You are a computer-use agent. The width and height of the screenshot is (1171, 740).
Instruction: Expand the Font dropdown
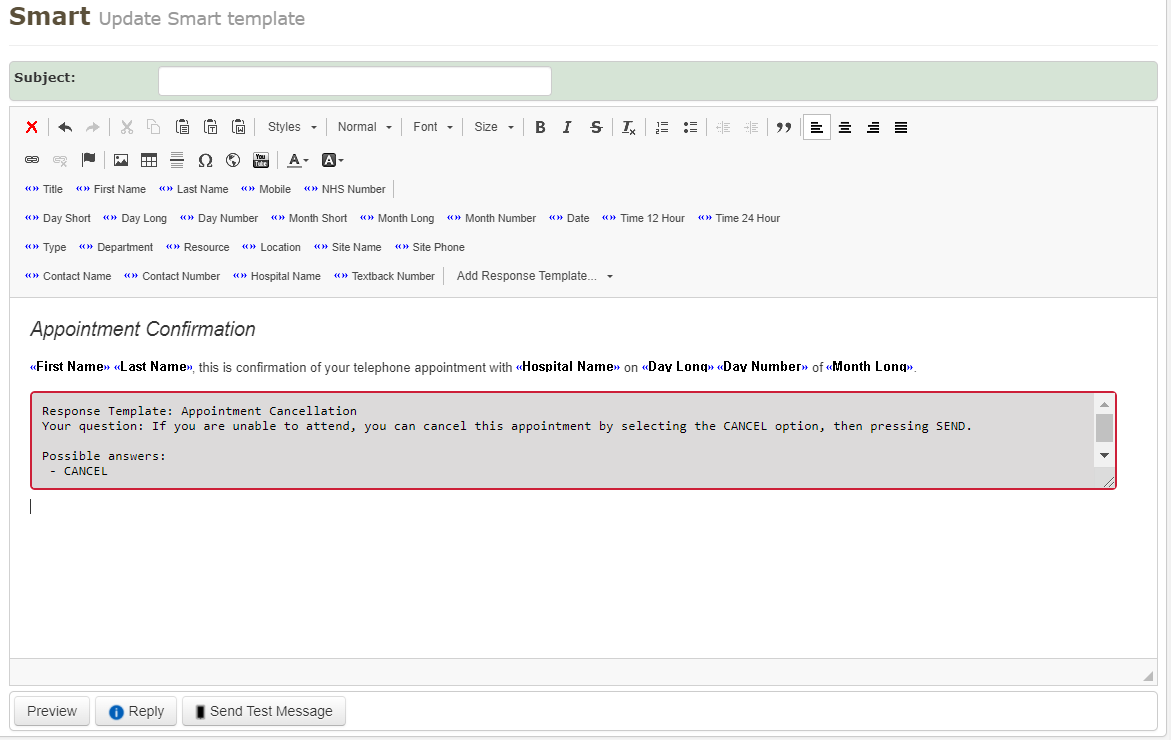click(x=433, y=127)
